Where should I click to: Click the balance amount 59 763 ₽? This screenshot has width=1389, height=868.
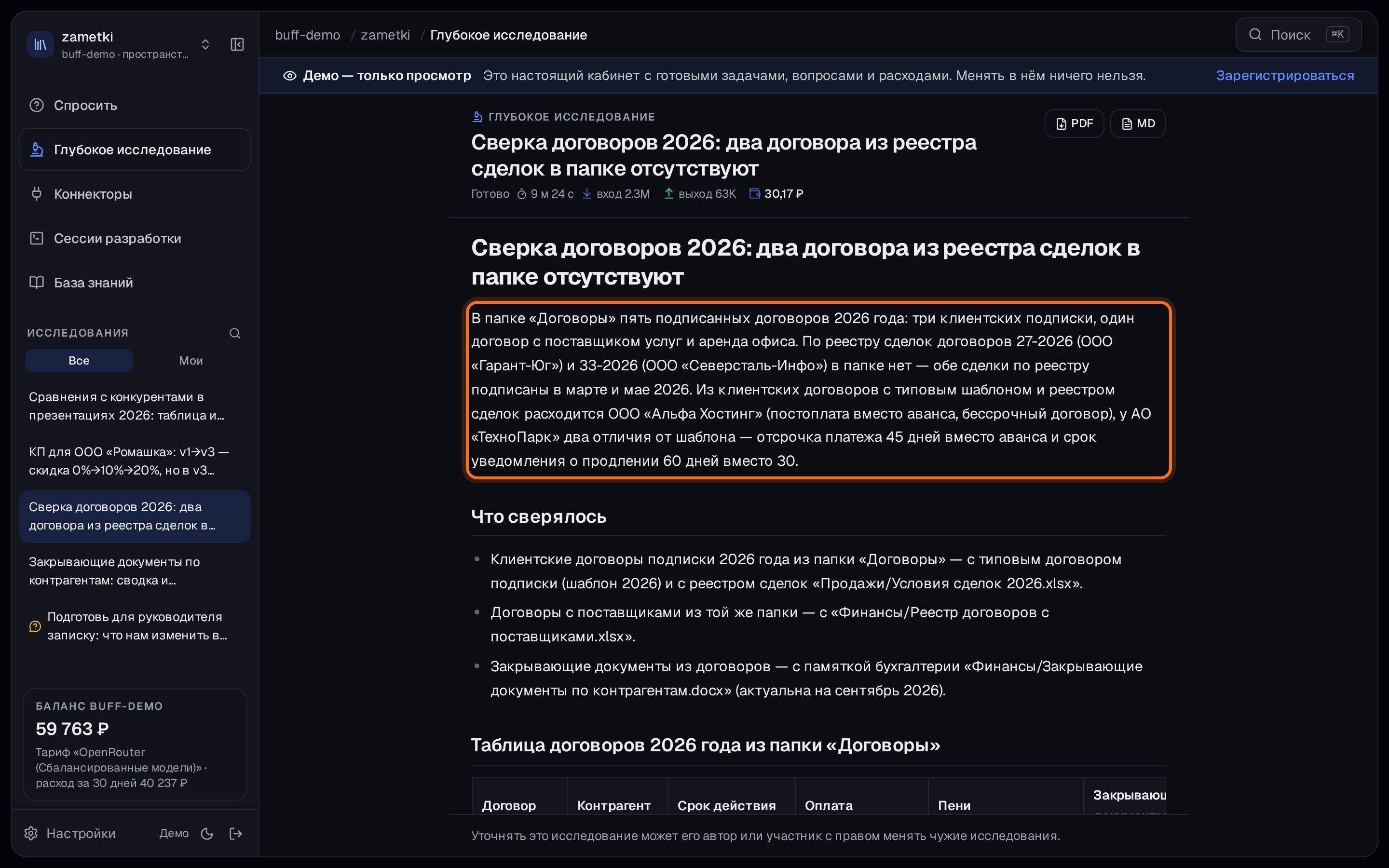(72, 729)
